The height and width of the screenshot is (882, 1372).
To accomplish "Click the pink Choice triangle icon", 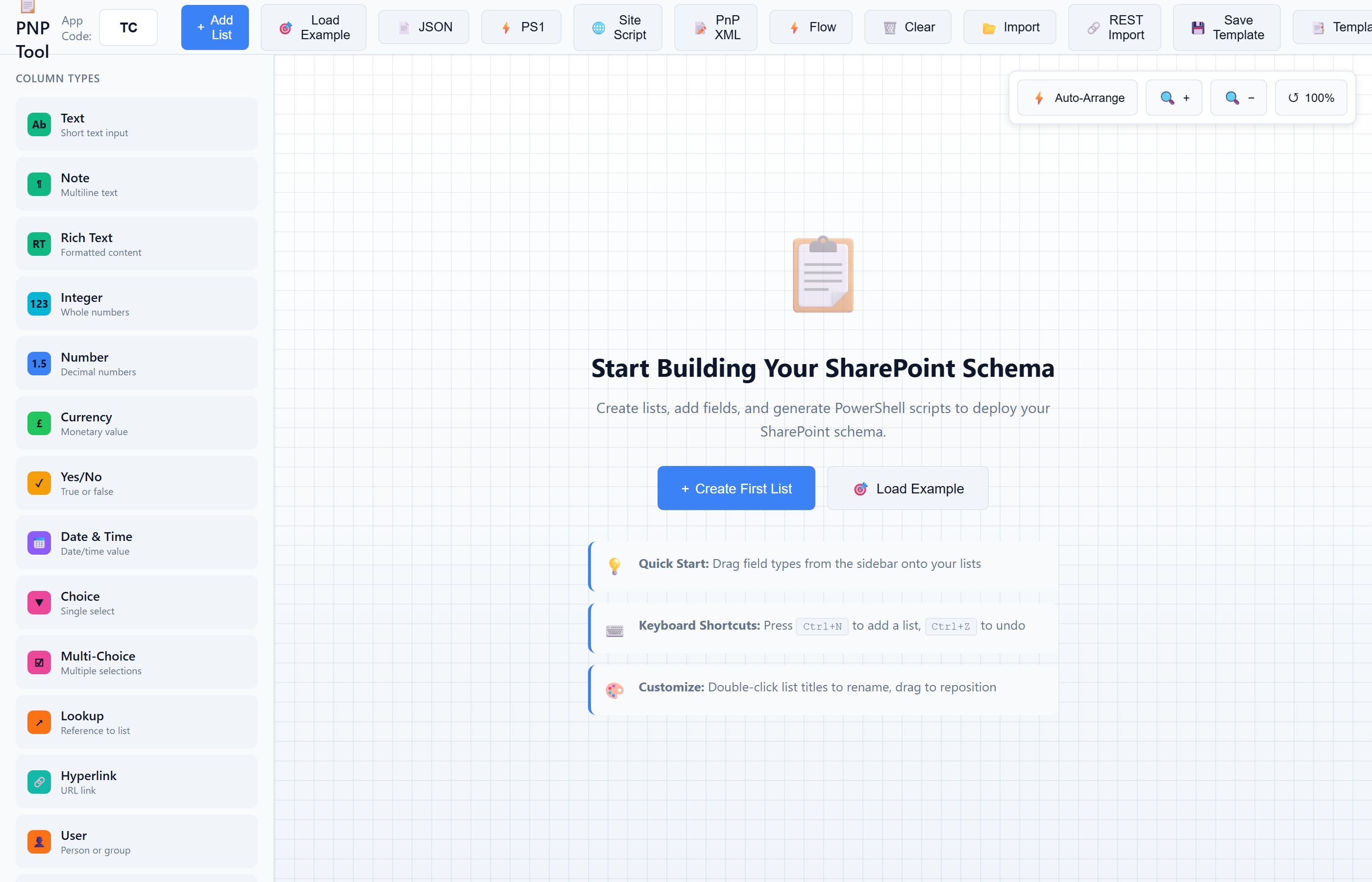I will point(39,603).
